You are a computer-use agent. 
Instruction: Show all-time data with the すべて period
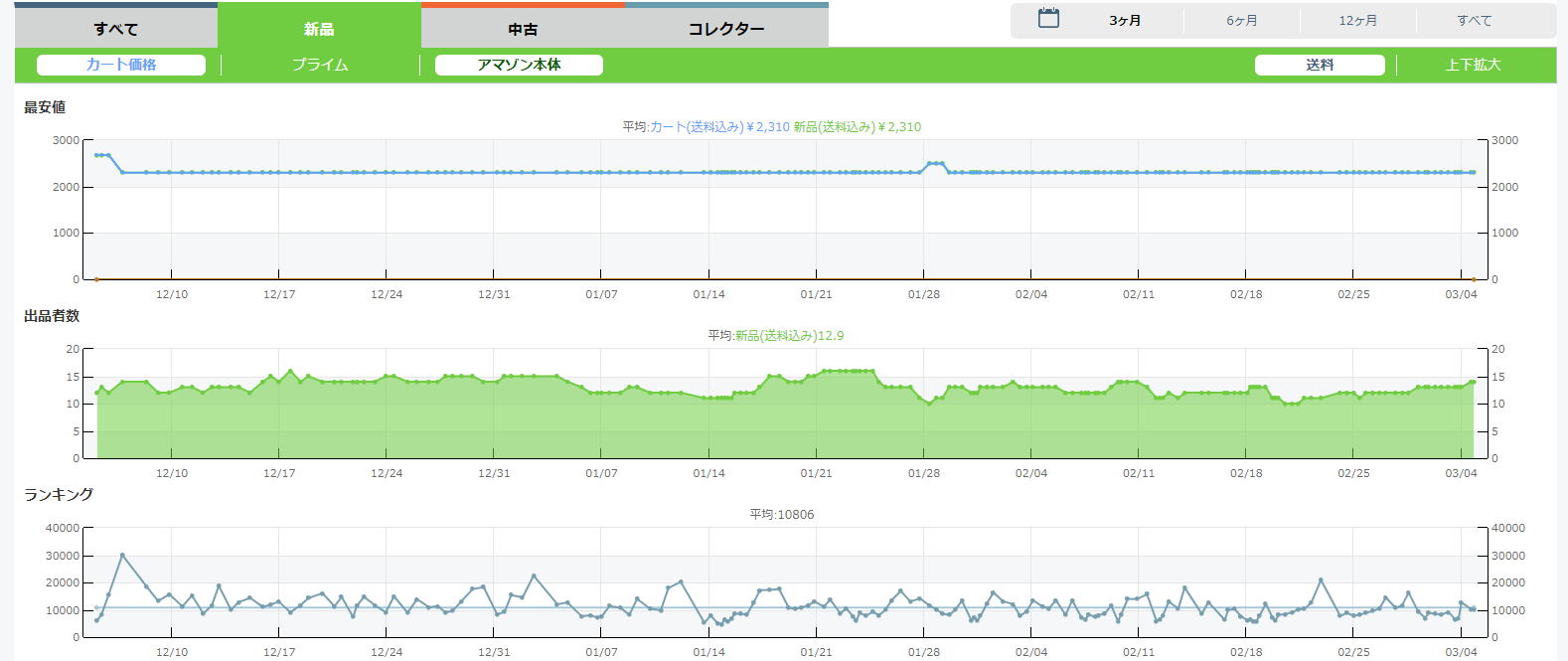pyautogui.click(x=1474, y=21)
